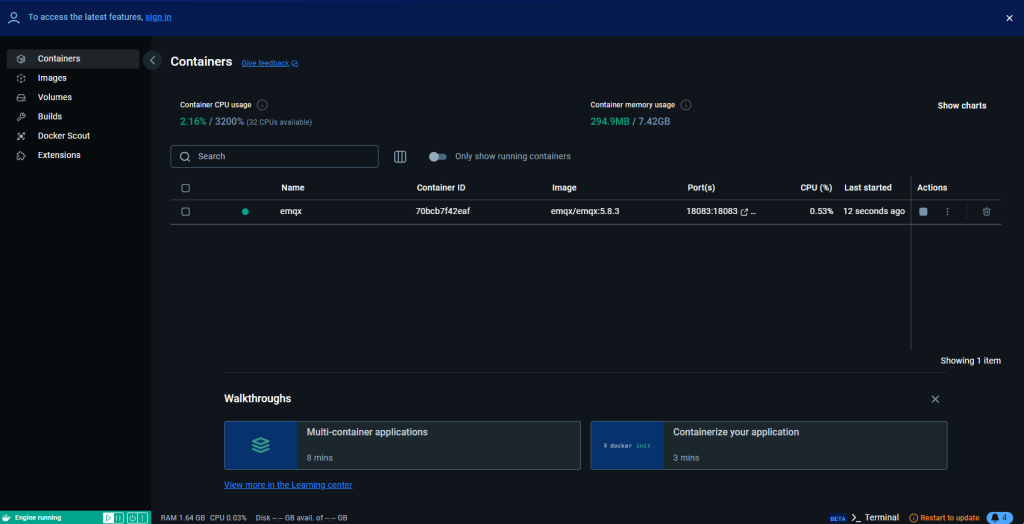The height and width of the screenshot is (524, 1024).
Task: Click the Disk availability status text
Action: pos(302,518)
